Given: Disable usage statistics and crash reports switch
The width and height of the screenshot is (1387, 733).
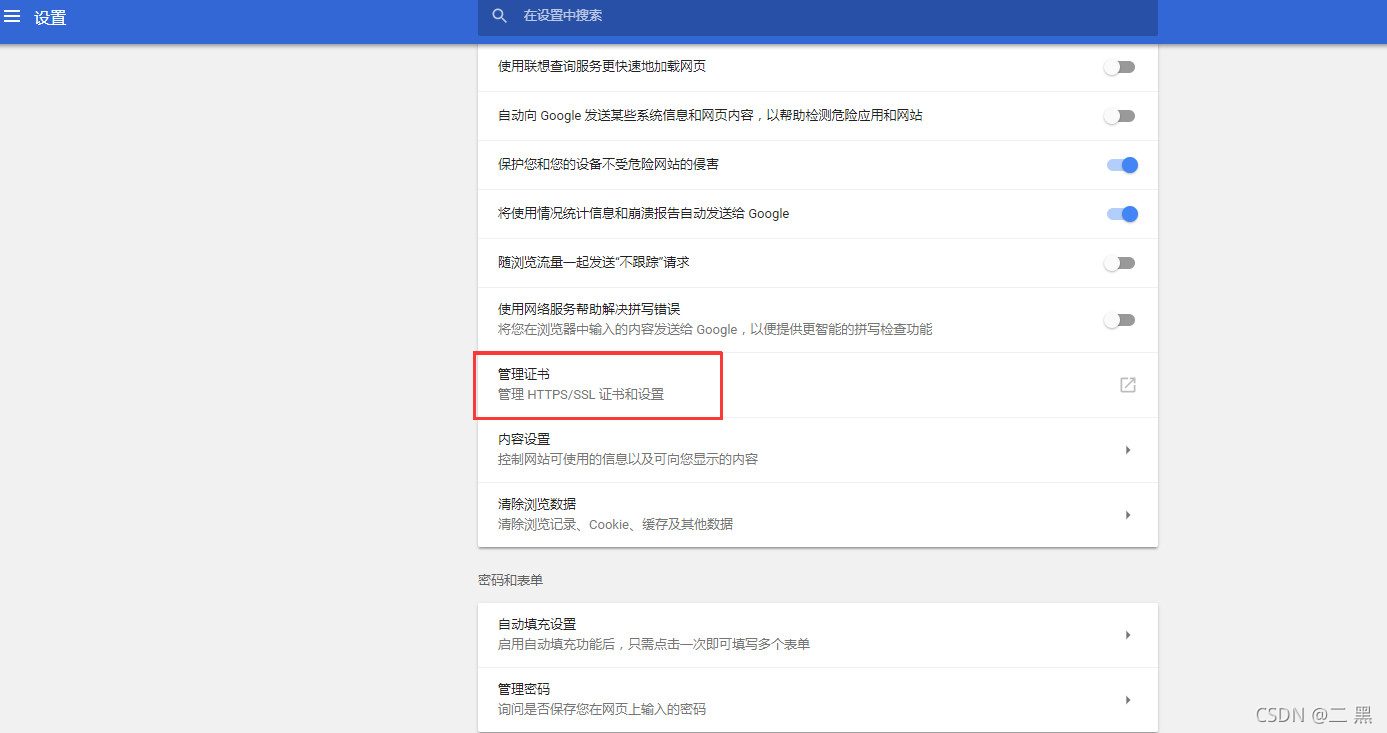Looking at the screenshot, I should pyautogui.click(x=1122, y=214).
